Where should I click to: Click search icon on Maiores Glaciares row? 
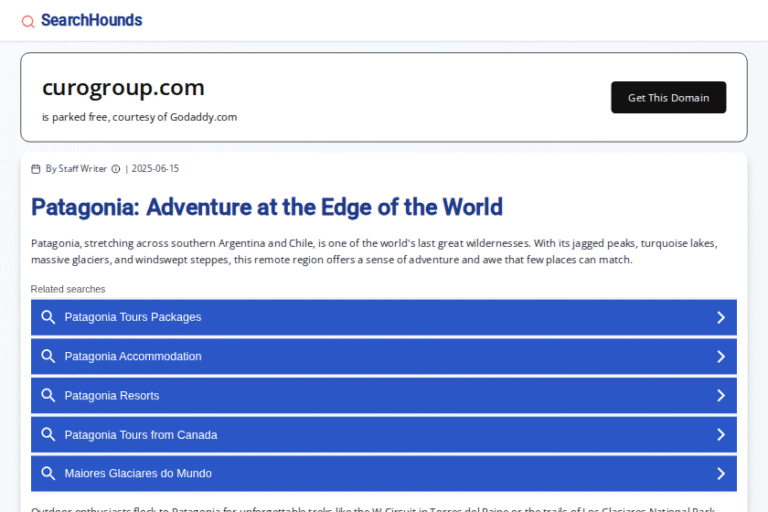click(x=47, y=473)
